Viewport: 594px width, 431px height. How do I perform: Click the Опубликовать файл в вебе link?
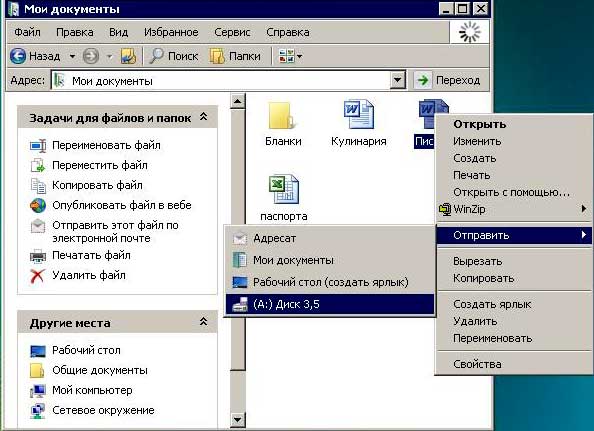(122, 206)
